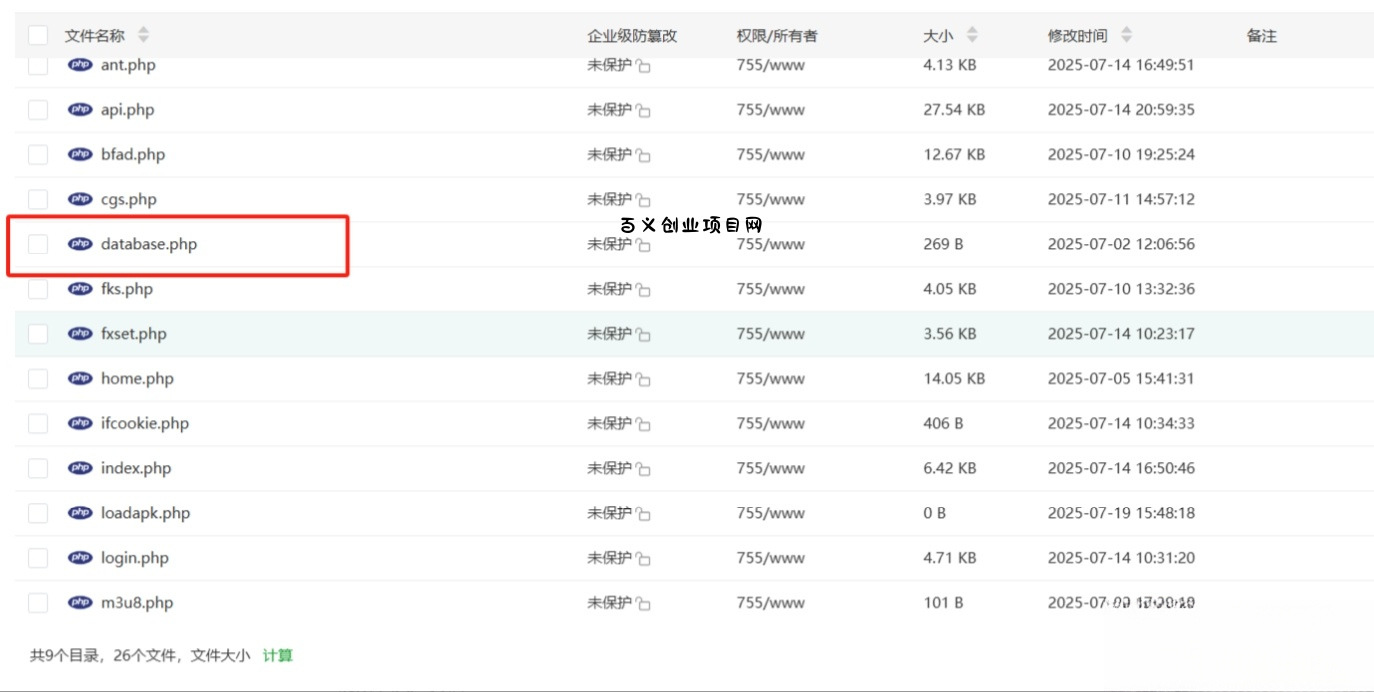Click the PHP icon beside home.php
The height and width of the screenshot is (692, 1374).
(80, 379)
